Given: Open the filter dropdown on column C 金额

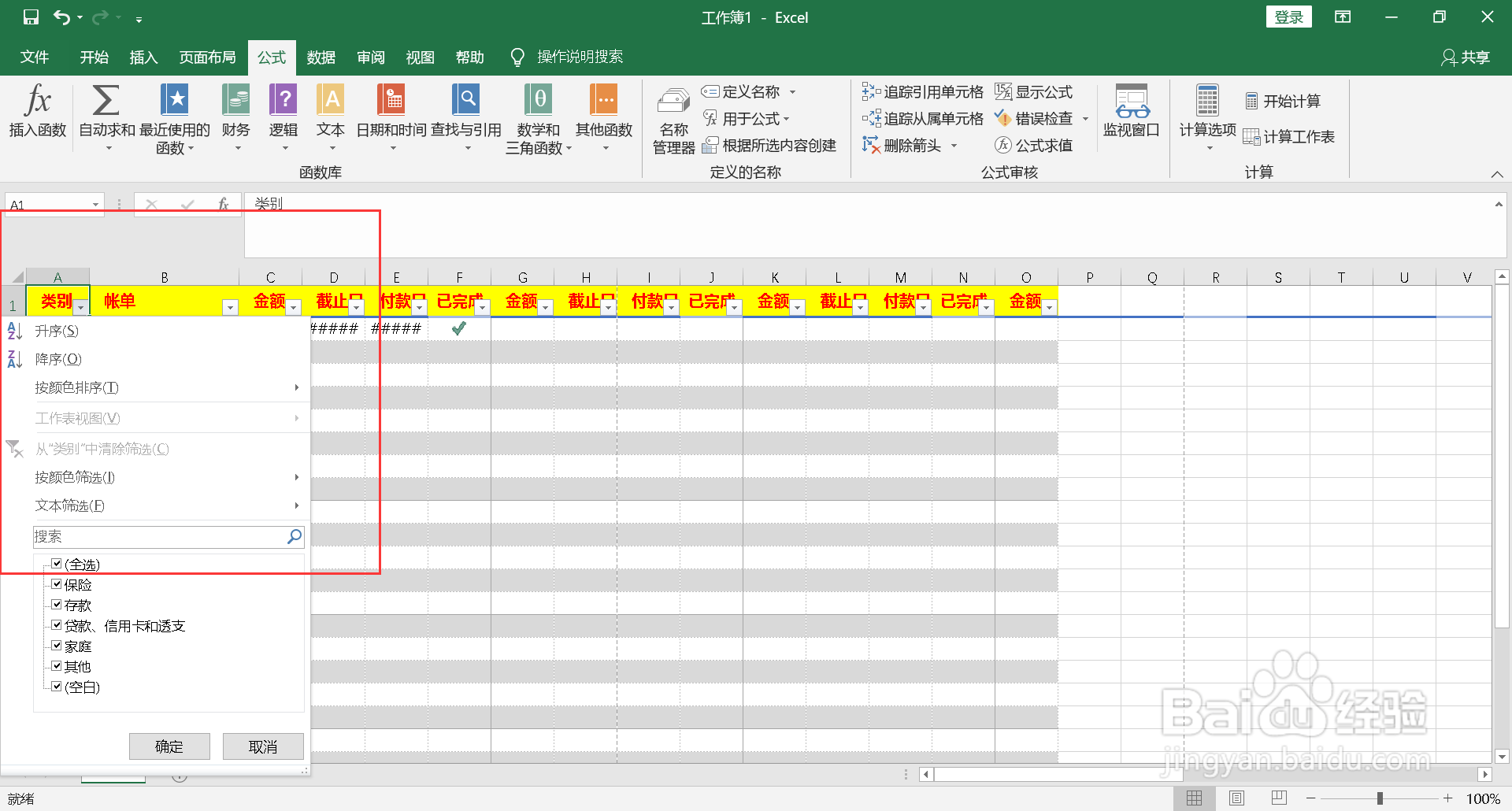Looking at the screenshot, I should pos(294,307).
